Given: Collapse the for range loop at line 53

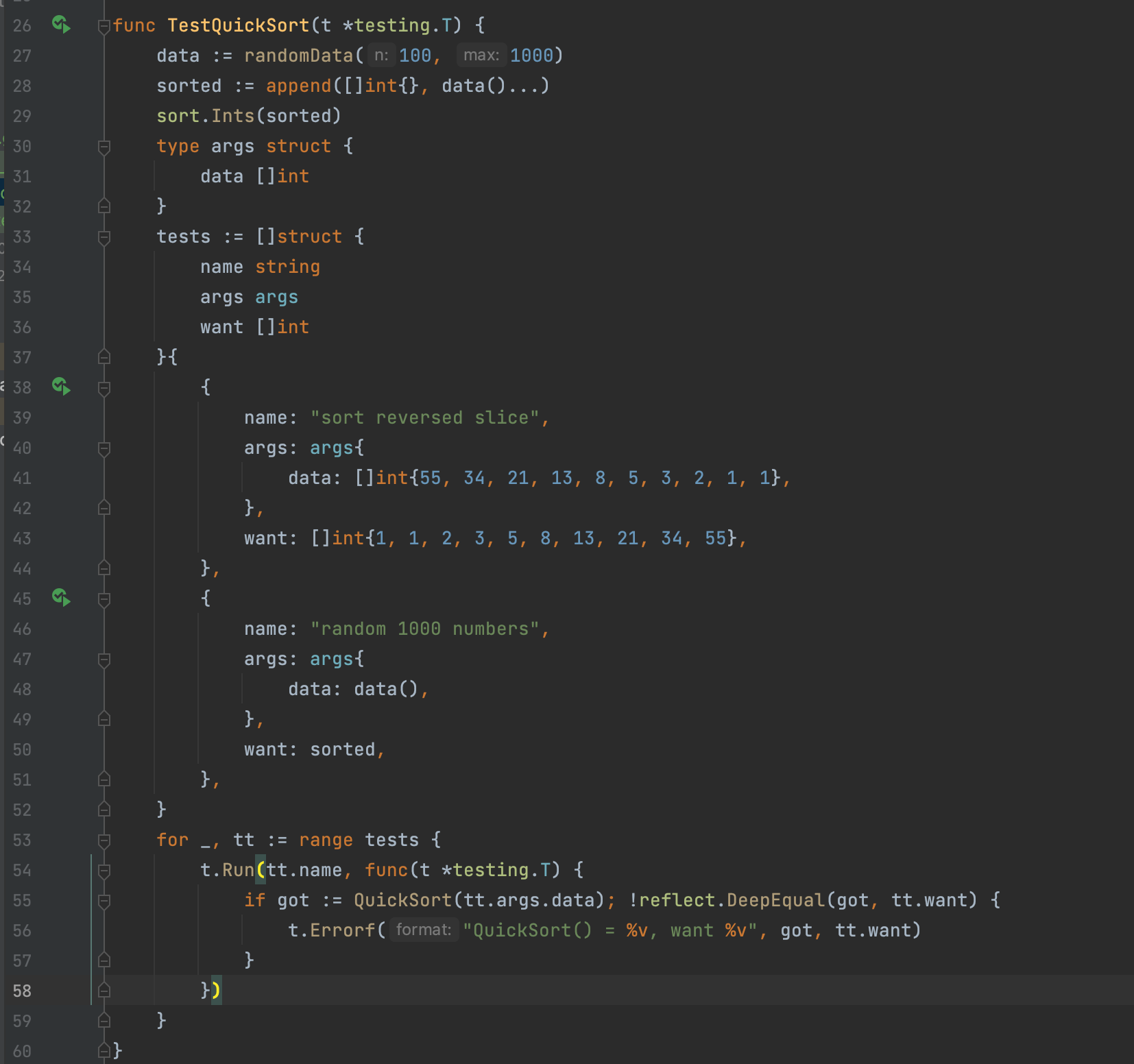Looking at the screenshot, I should pyautogui.click(x=104, y=841).
